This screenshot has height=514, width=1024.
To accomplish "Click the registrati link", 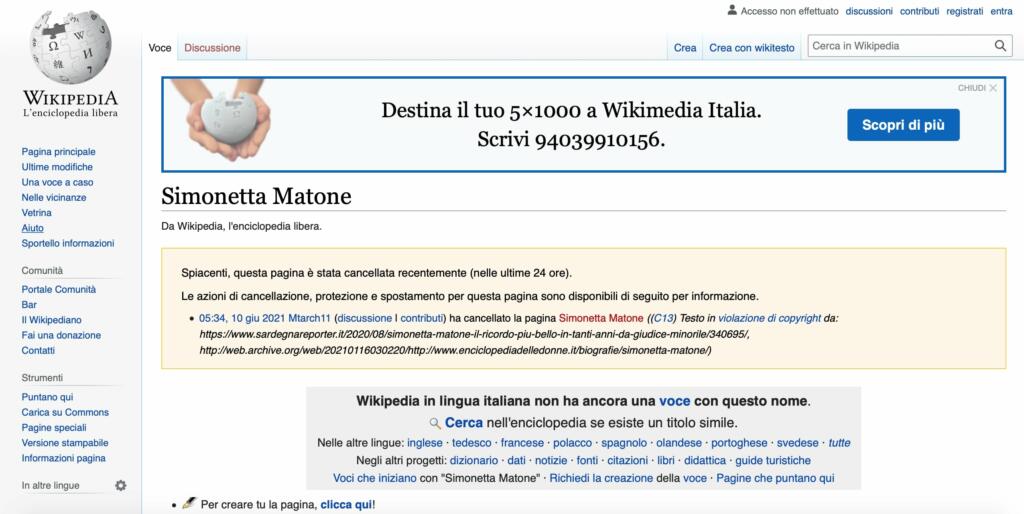I will 965,11.
